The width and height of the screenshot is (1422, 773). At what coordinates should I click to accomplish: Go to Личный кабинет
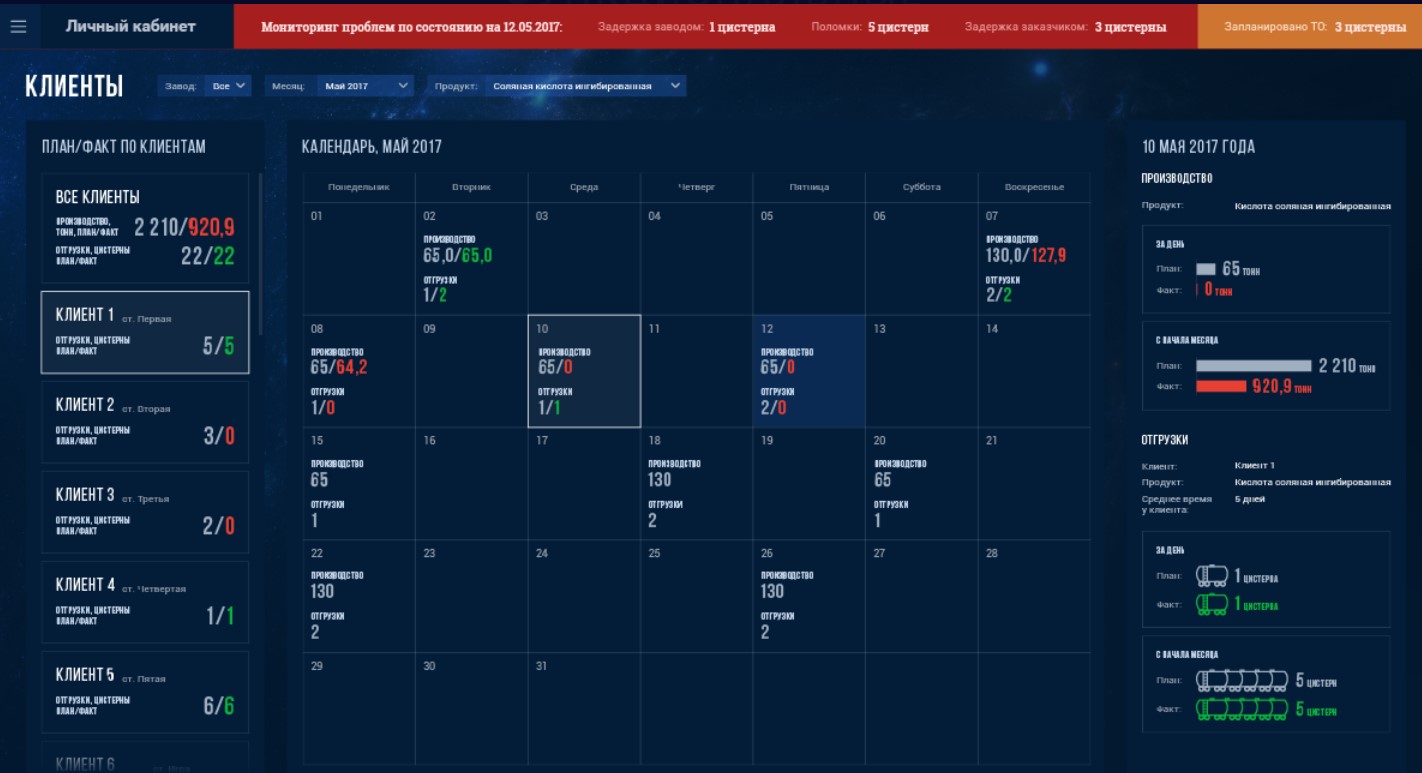click(x=131, y=26)
